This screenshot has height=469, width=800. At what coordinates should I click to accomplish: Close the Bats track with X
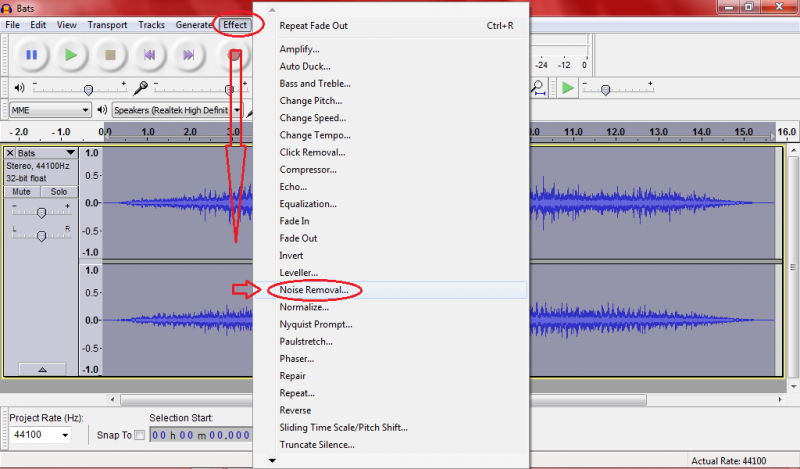10,153
